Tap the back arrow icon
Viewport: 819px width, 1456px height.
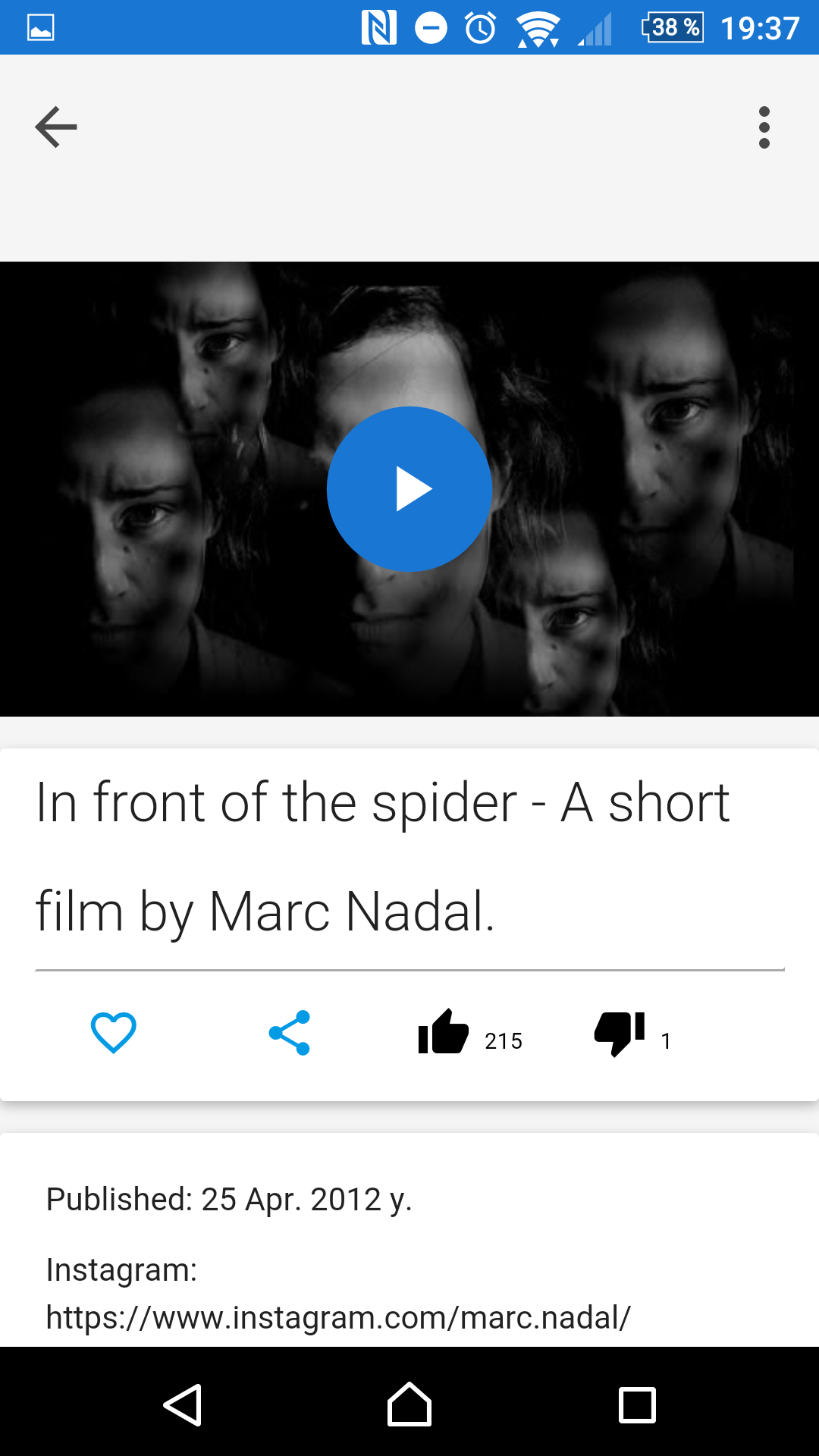coord(56,127)
